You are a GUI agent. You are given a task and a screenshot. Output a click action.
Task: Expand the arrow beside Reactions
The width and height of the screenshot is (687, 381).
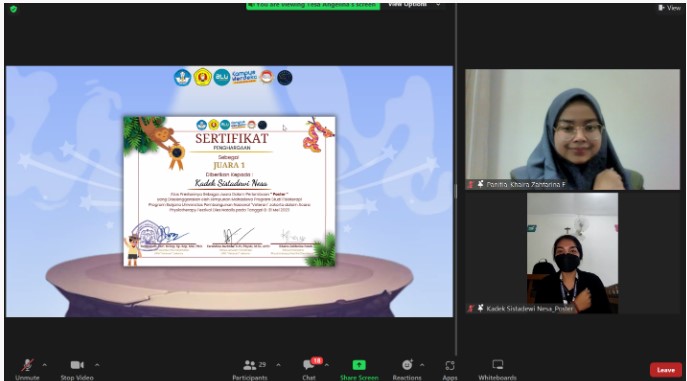[x=421, y=365]
